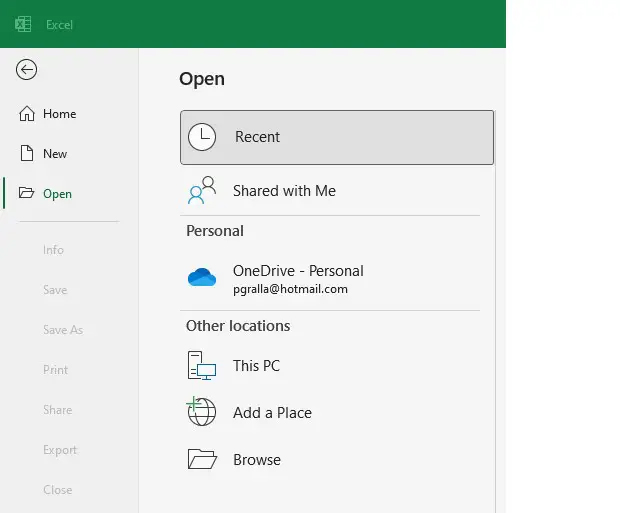
Task: Click the Excel logo in title bar
Action: pos(22,24)
